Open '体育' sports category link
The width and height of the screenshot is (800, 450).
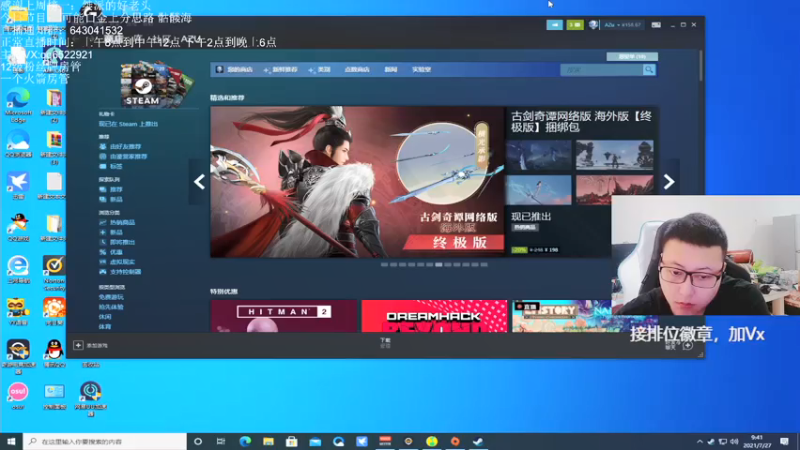click(105, 327)
